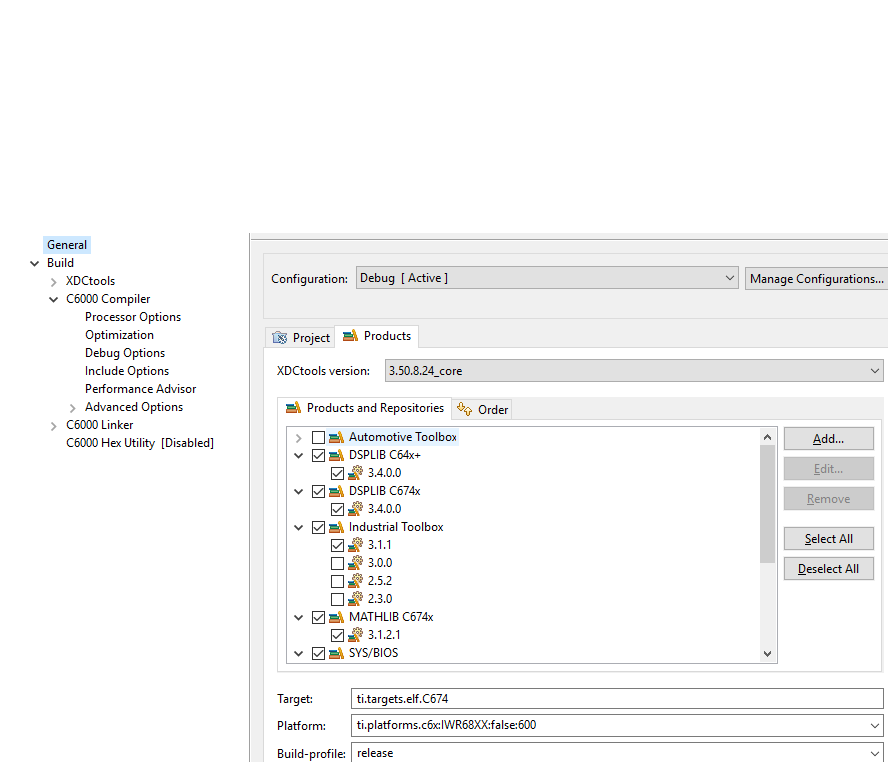Click the gear icon of Industrial Toolbox 3.1.1
This screenshot has height=766, width=888.
click(x=355, y=545)
